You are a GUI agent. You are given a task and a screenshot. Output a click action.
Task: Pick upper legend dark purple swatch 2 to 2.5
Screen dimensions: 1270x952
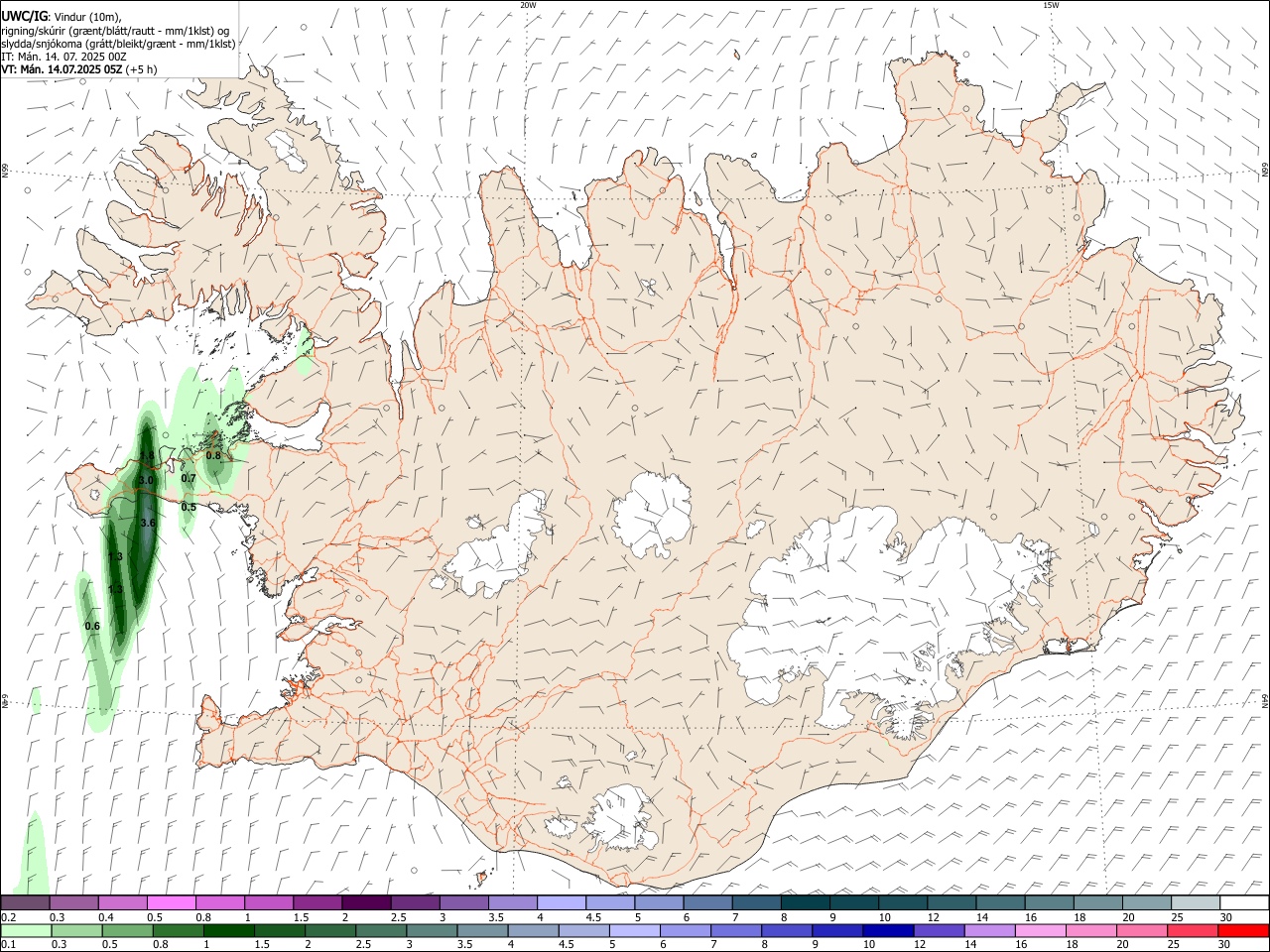point(366,902)
